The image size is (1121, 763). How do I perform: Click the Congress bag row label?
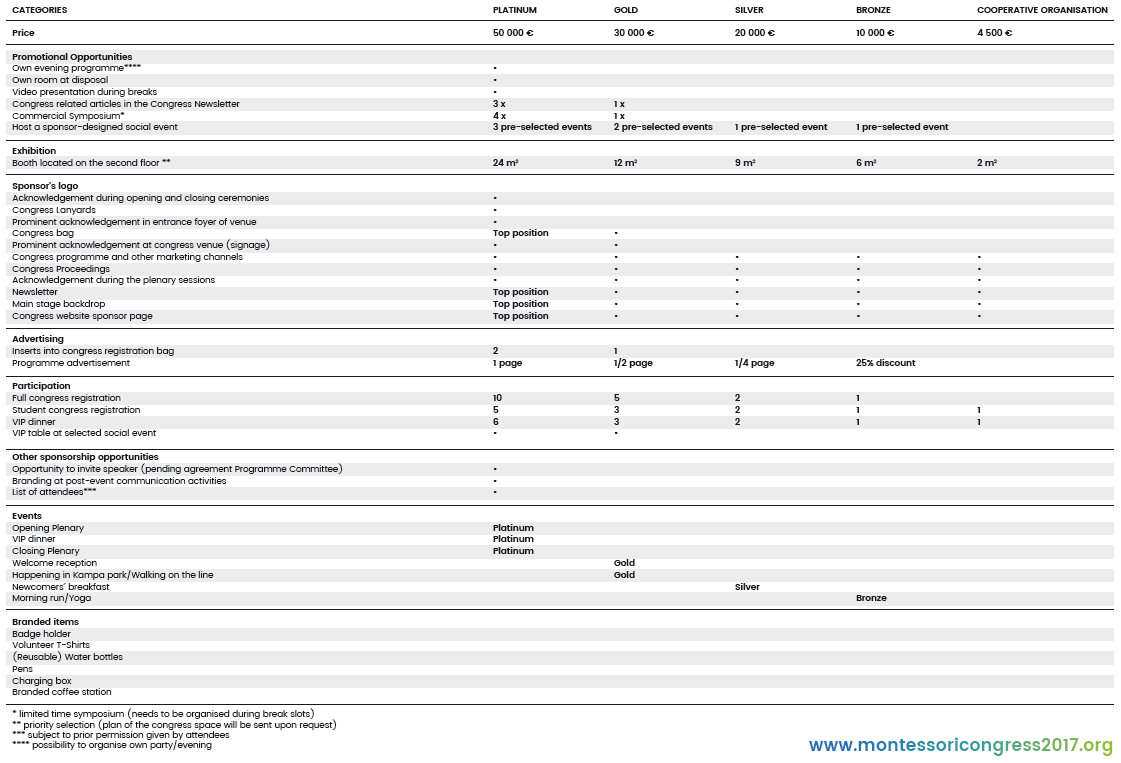43,233
